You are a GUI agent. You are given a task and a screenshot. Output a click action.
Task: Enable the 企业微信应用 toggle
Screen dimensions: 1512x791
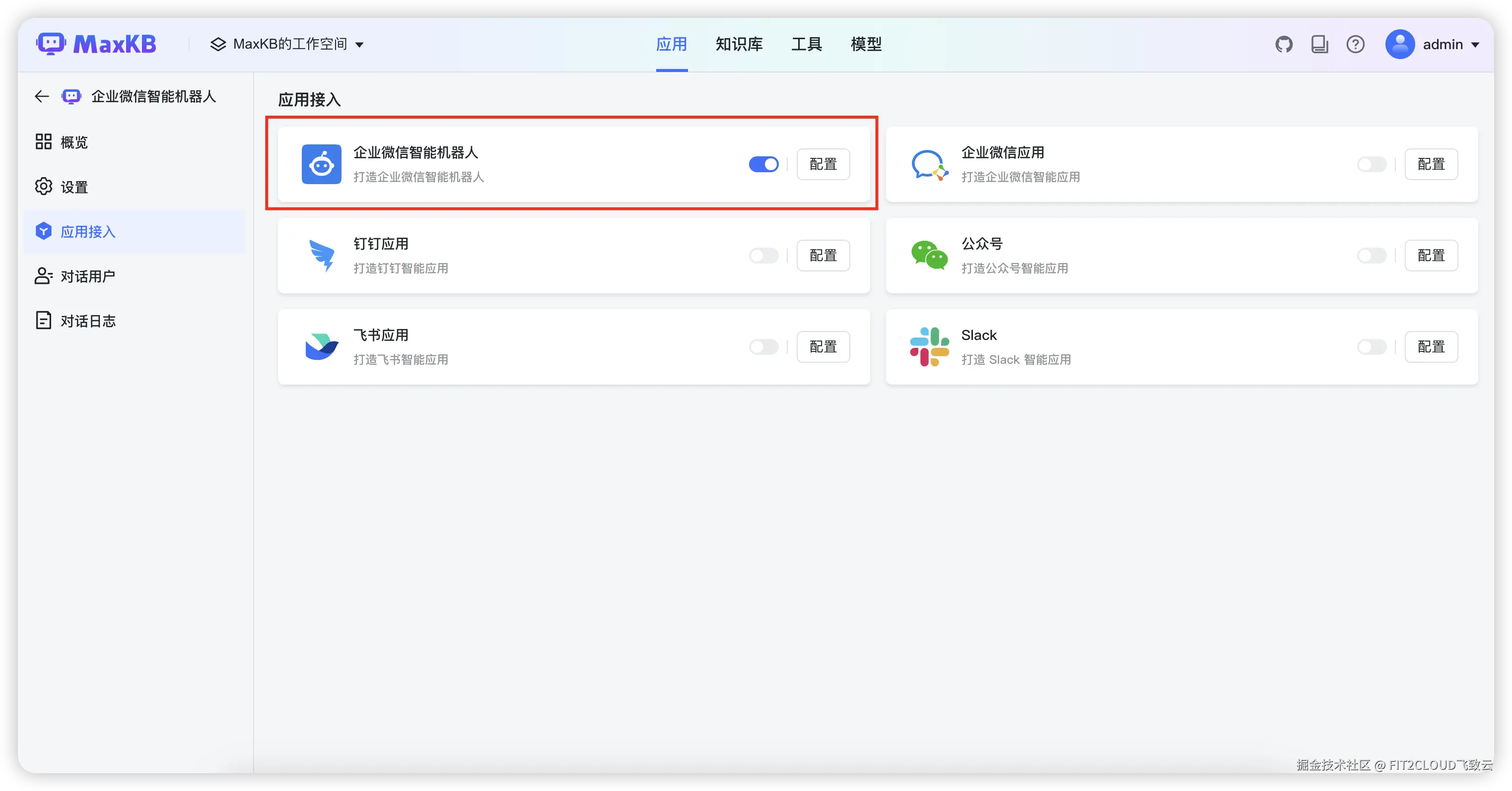[x=1372, y=164]
